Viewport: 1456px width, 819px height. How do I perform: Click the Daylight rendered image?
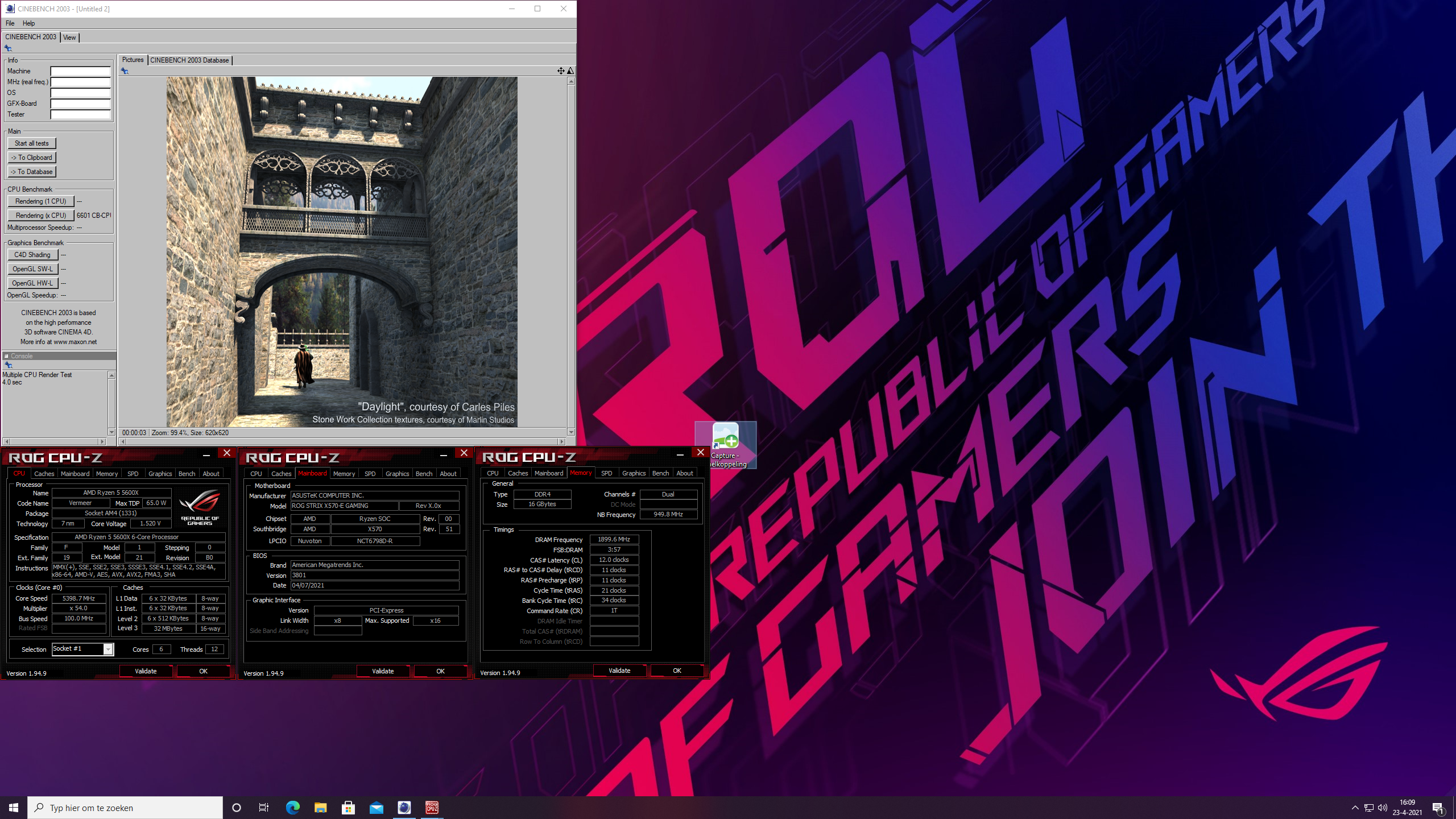pyautogui.click(x=342, y=252)
